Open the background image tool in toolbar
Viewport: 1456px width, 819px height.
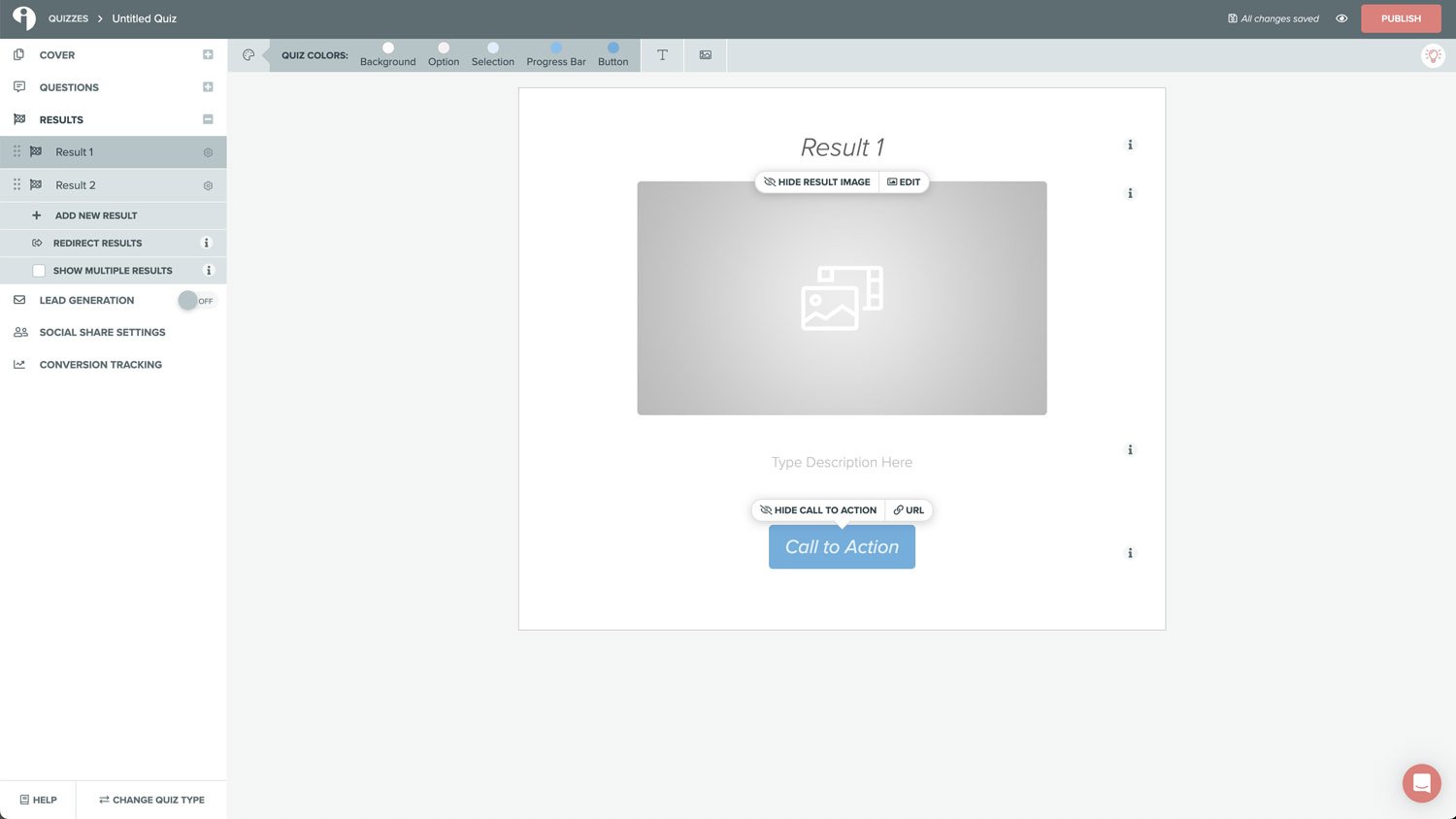(x=706, y=55)
